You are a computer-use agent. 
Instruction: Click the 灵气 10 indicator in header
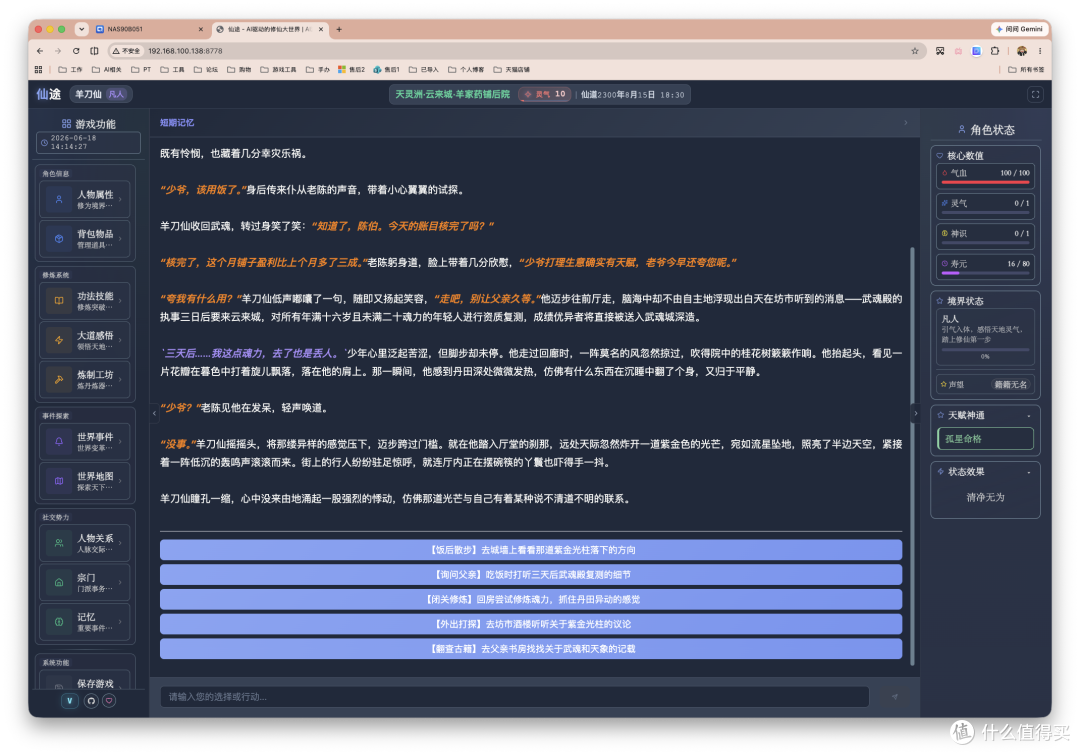[545, 94]
